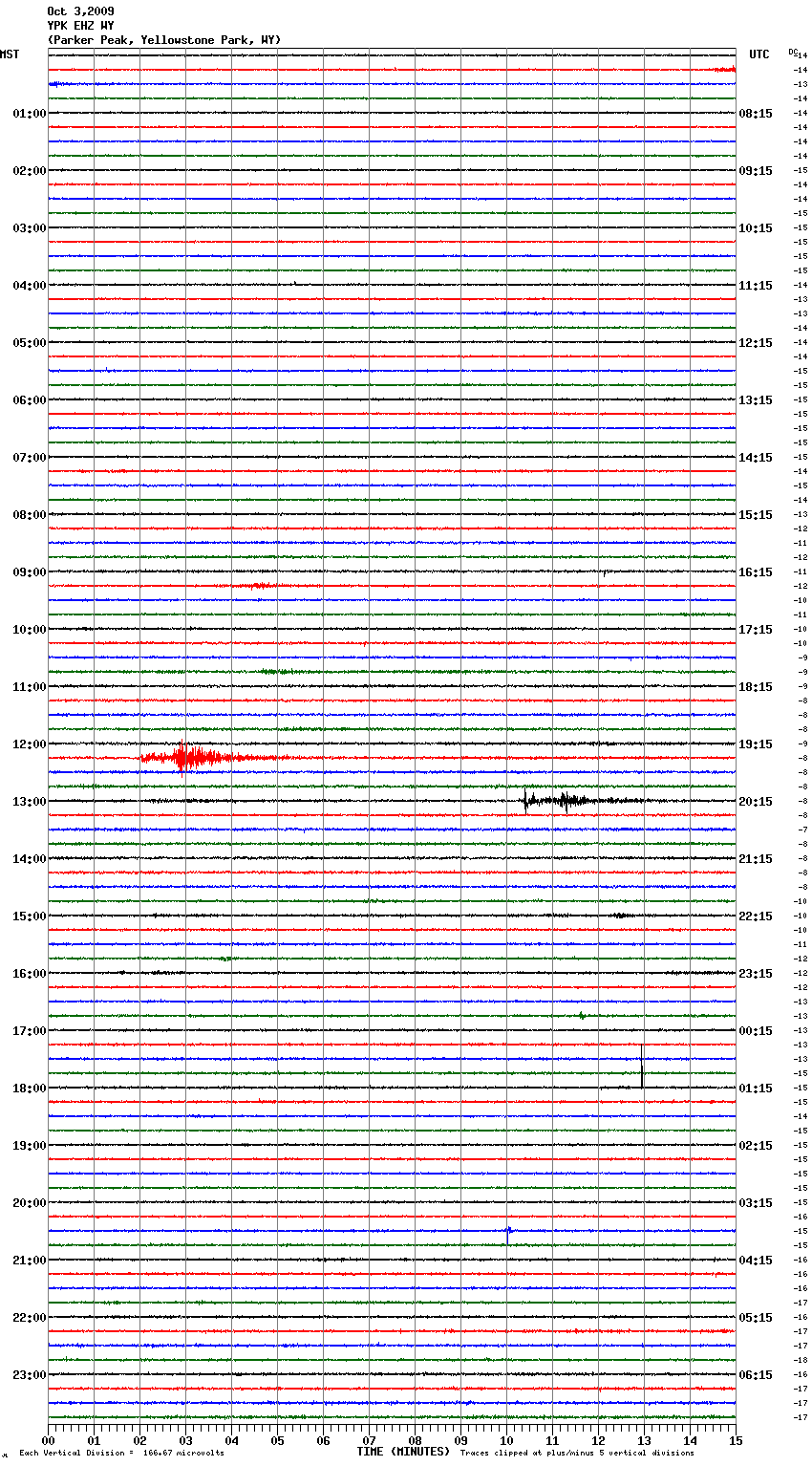The height and width of the screenshot is (1466, 812).
Task: Select the 08:00 MST row label
Action: tap(29, 515)
